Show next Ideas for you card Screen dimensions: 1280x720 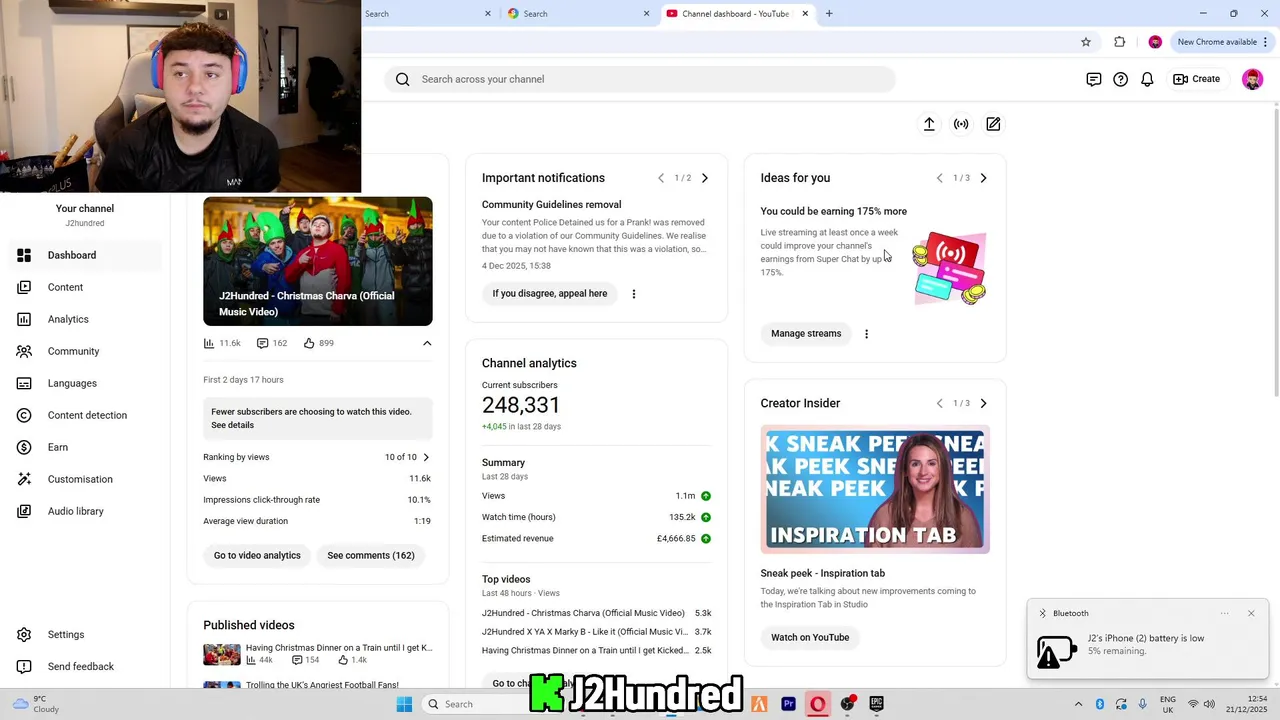click(983, 178)
